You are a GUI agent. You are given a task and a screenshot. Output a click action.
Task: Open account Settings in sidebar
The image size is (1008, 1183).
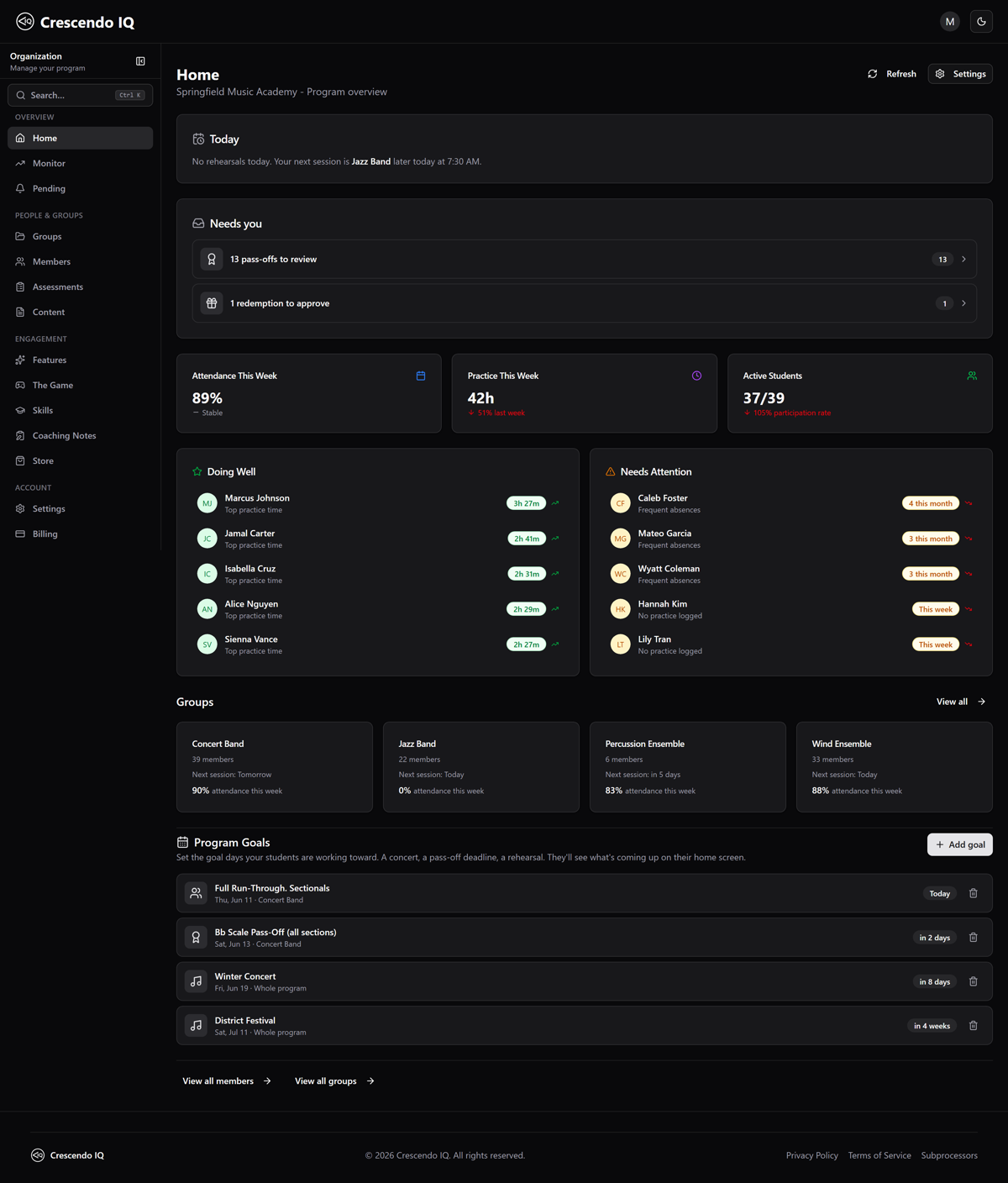(81, 508)
